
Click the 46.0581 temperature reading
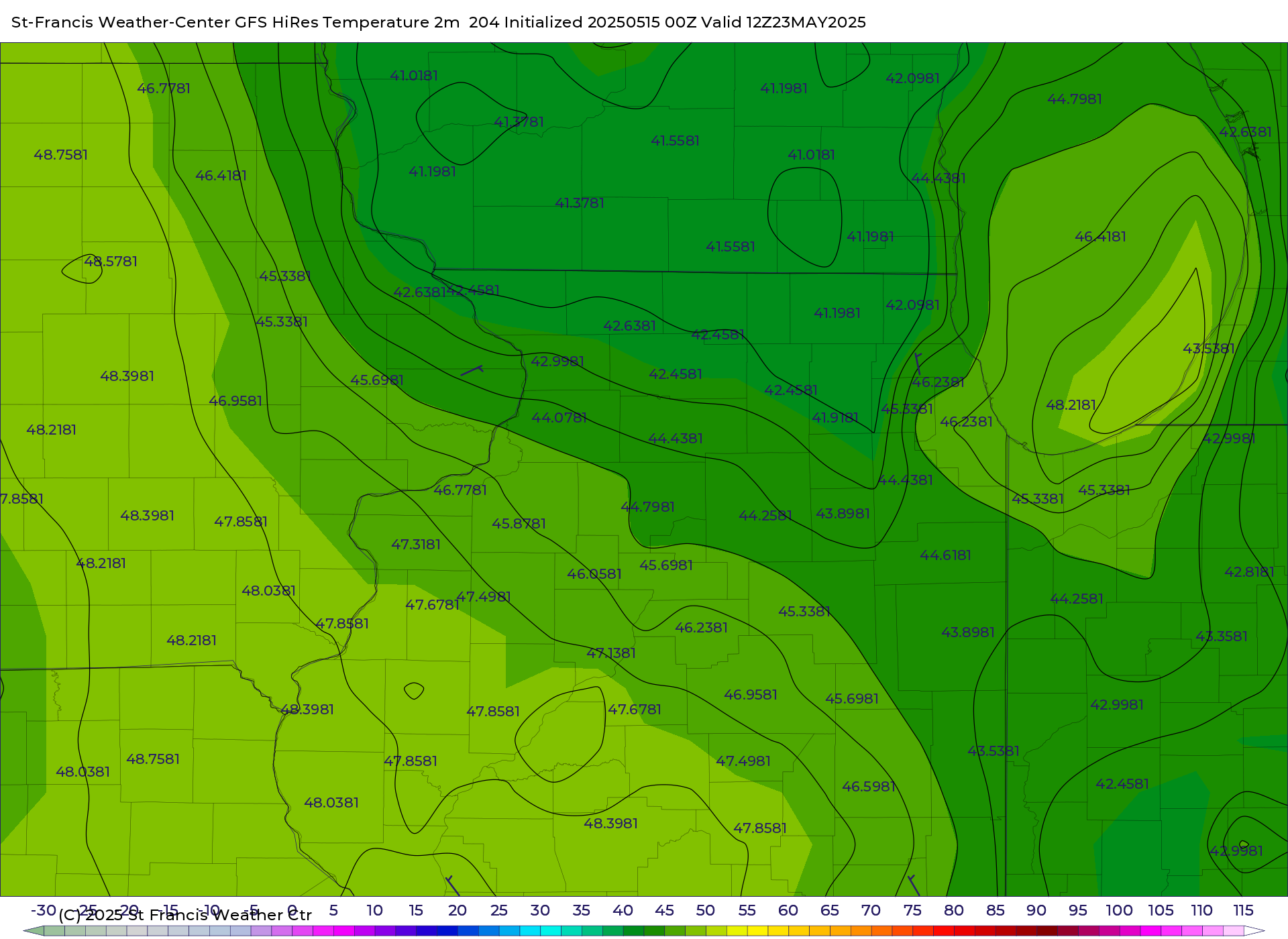pos(594,574)
